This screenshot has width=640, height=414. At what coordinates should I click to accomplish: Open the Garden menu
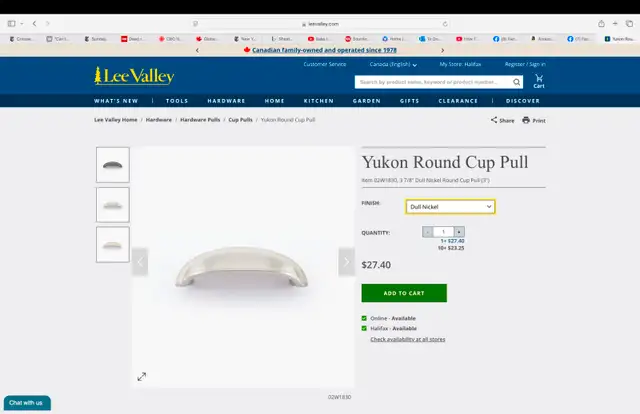(x=367, y=101)
